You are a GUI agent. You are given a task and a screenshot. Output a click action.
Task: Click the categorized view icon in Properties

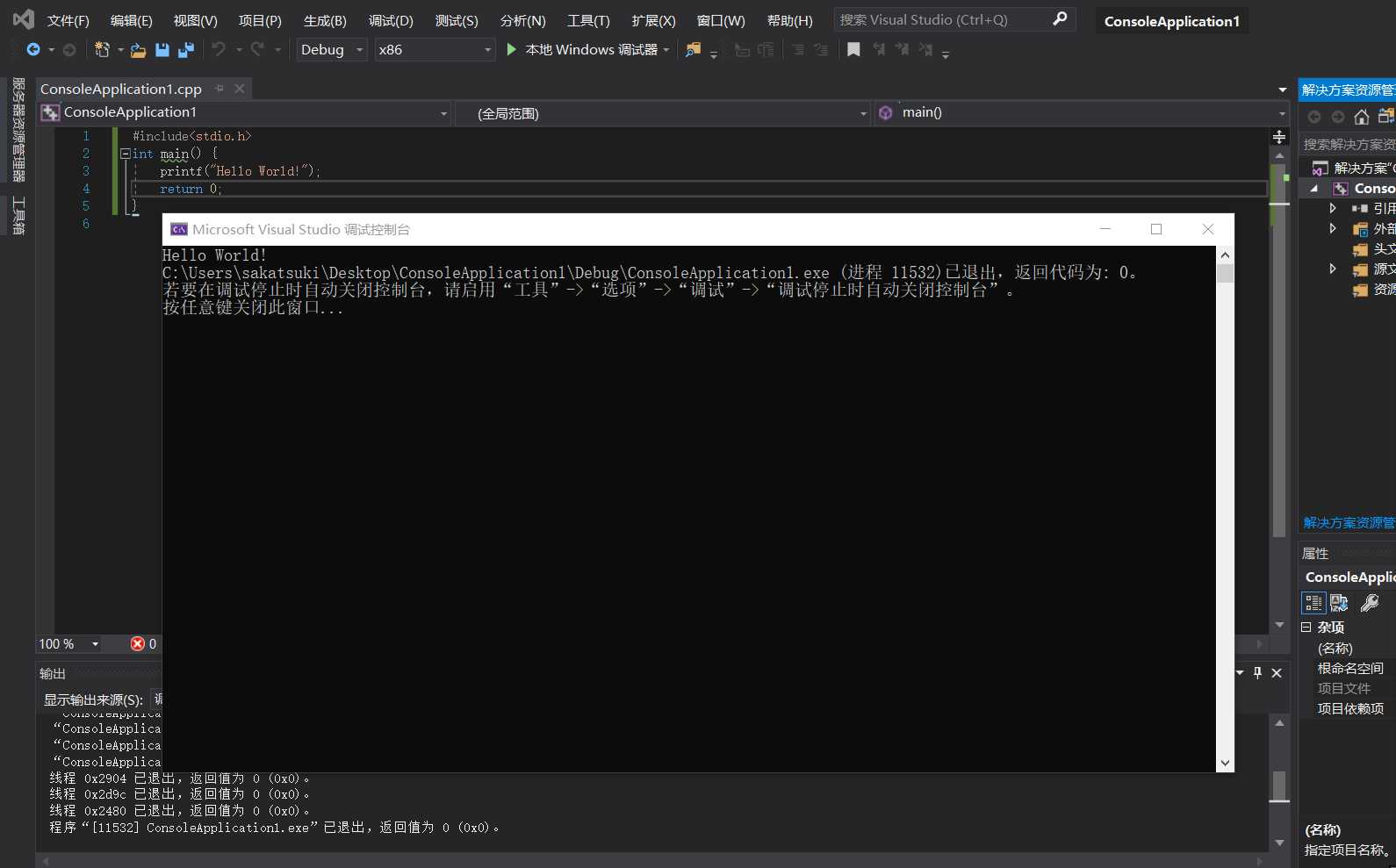click(1313, 603)
